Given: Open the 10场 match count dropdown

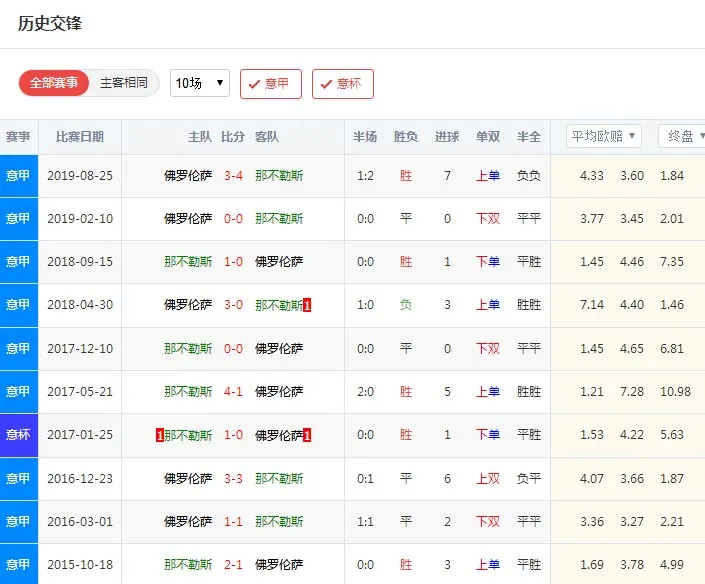Looking at the screenshot, I should 200,83.
